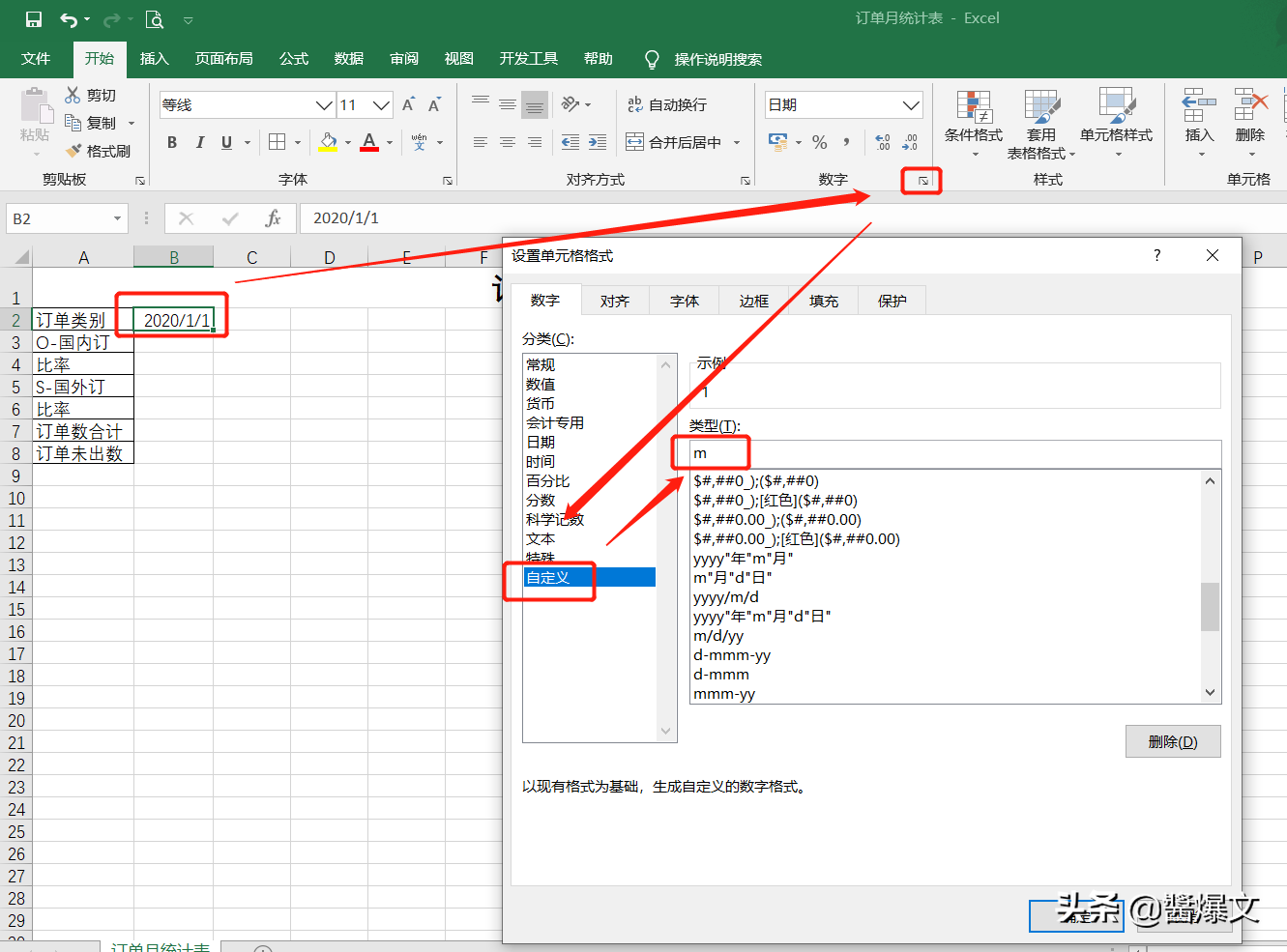Click the Delete (删除) cells ribbon button
This screenshot has width=1287, height=952.
pos(1250,124)
